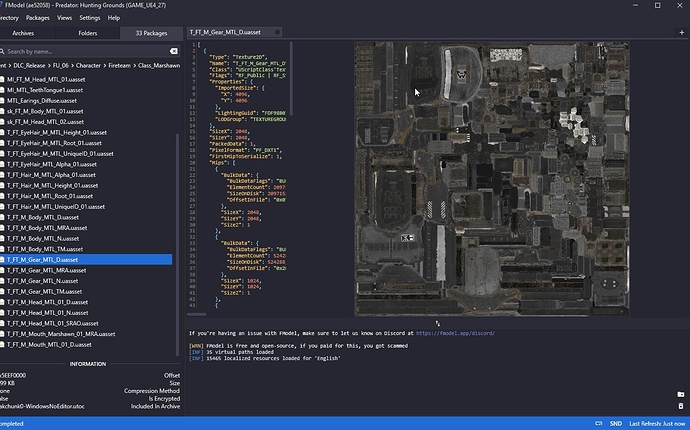Open the FModel Discord link
The image size is (690, 430).
(455, 333)
